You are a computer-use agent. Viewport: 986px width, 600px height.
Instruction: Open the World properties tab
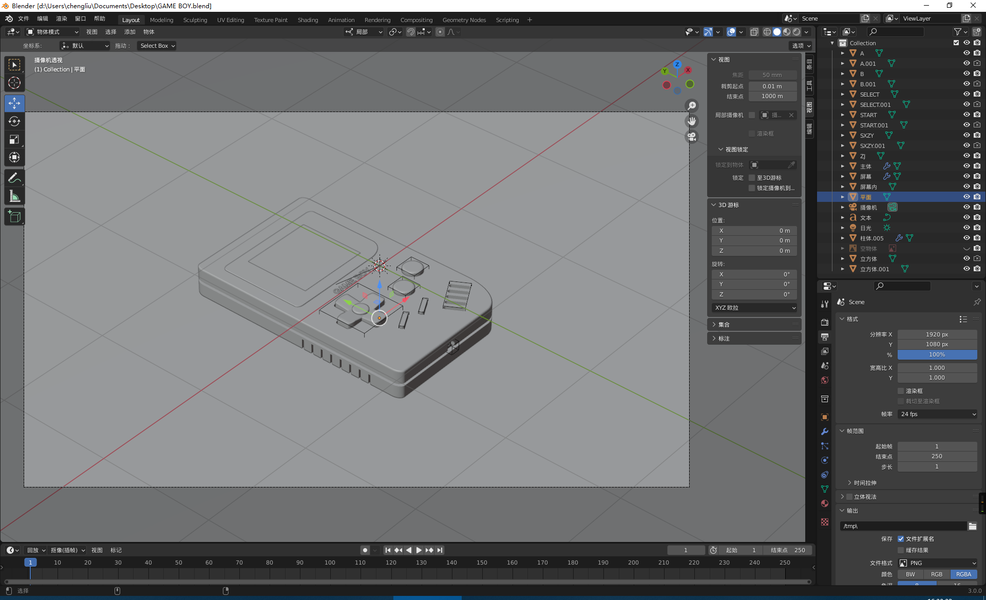pos(824,381)
